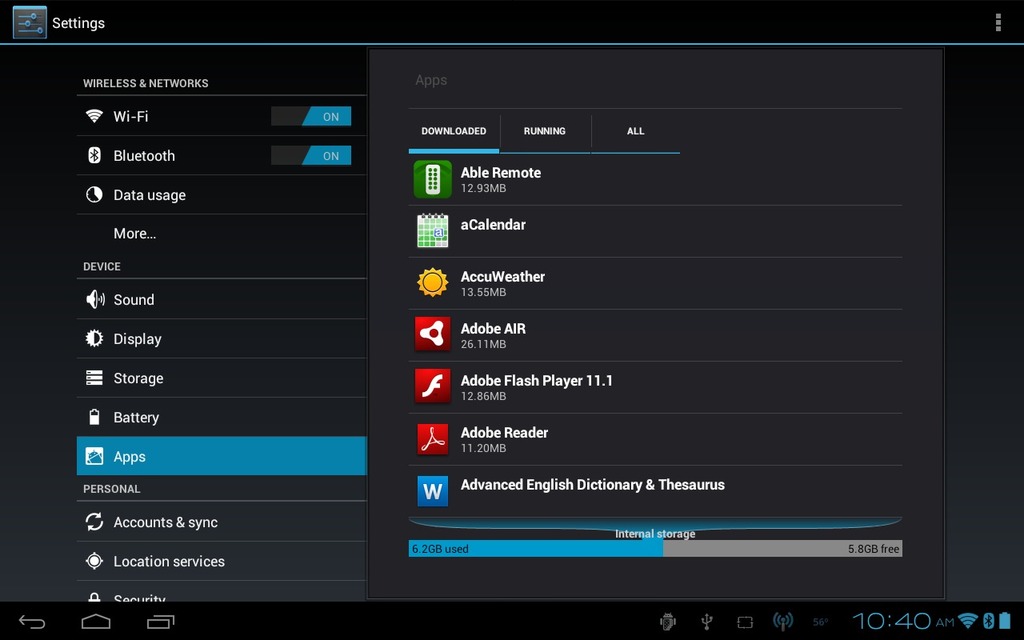The height and width of the screenshot is (640, 1024).
Task: Open the 10:40 AM clock status panel
Action: 903,621
